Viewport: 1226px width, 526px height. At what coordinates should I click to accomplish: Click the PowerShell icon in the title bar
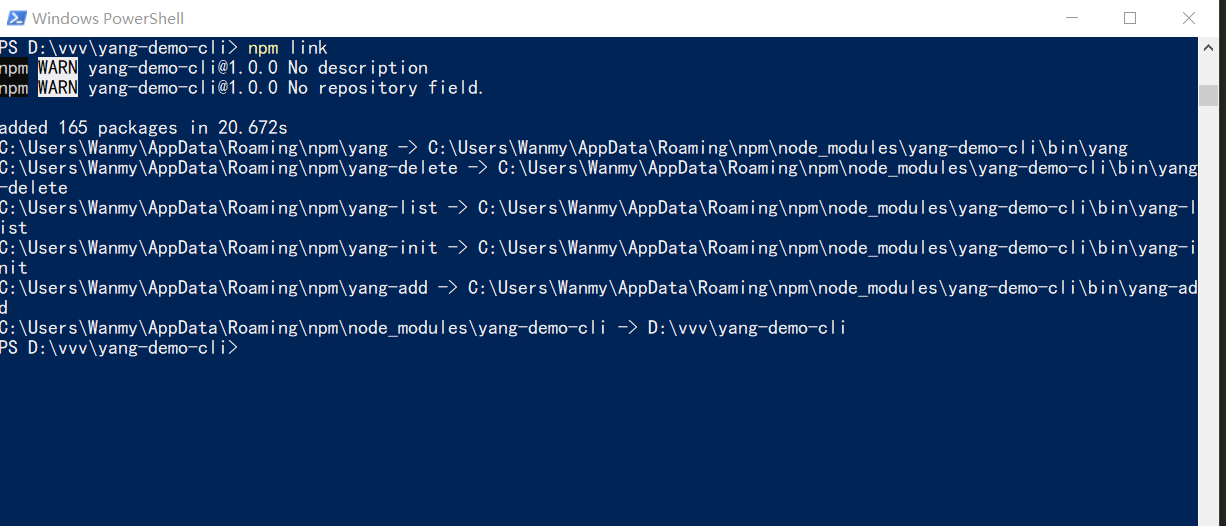coord(13,18)
